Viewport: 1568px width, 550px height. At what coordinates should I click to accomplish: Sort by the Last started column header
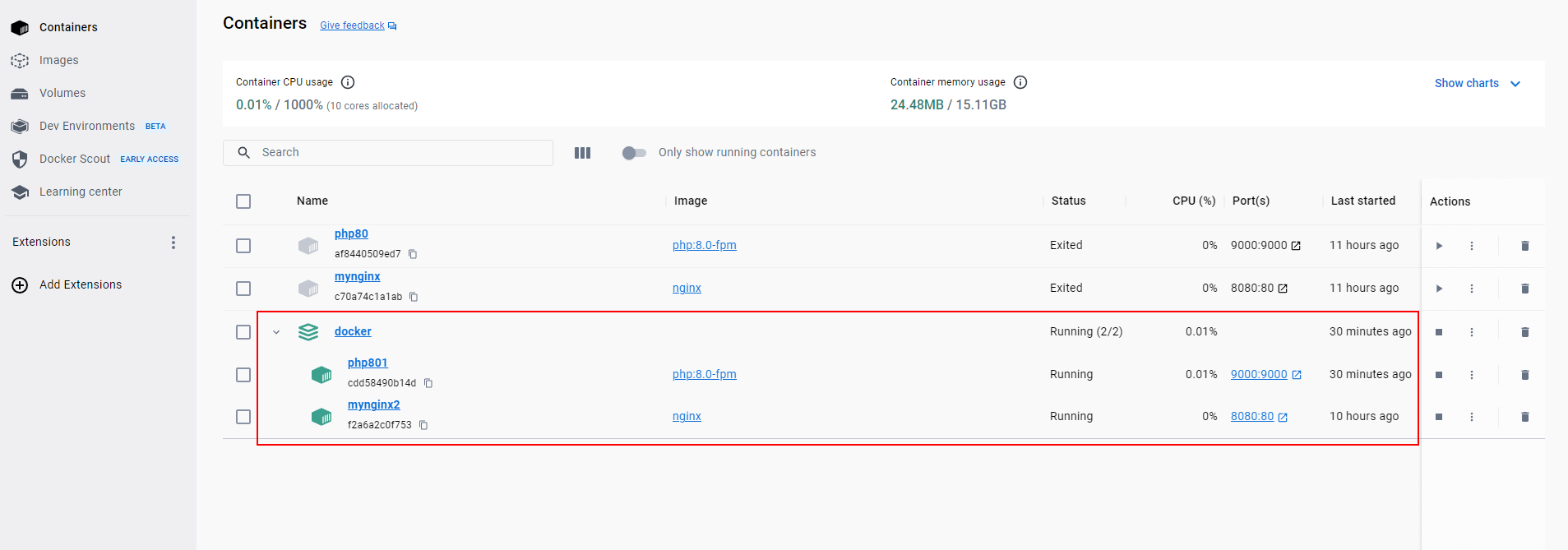[1363, 201]
